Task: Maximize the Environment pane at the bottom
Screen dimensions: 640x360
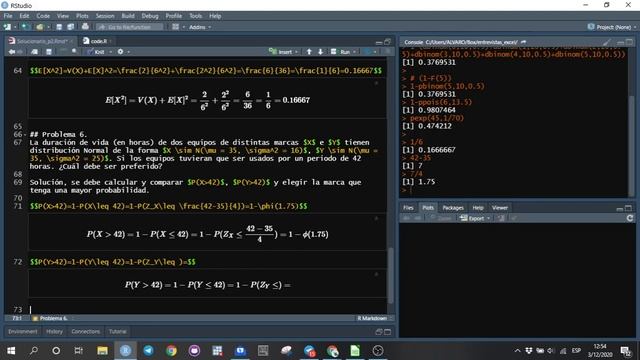Action: 387,332
